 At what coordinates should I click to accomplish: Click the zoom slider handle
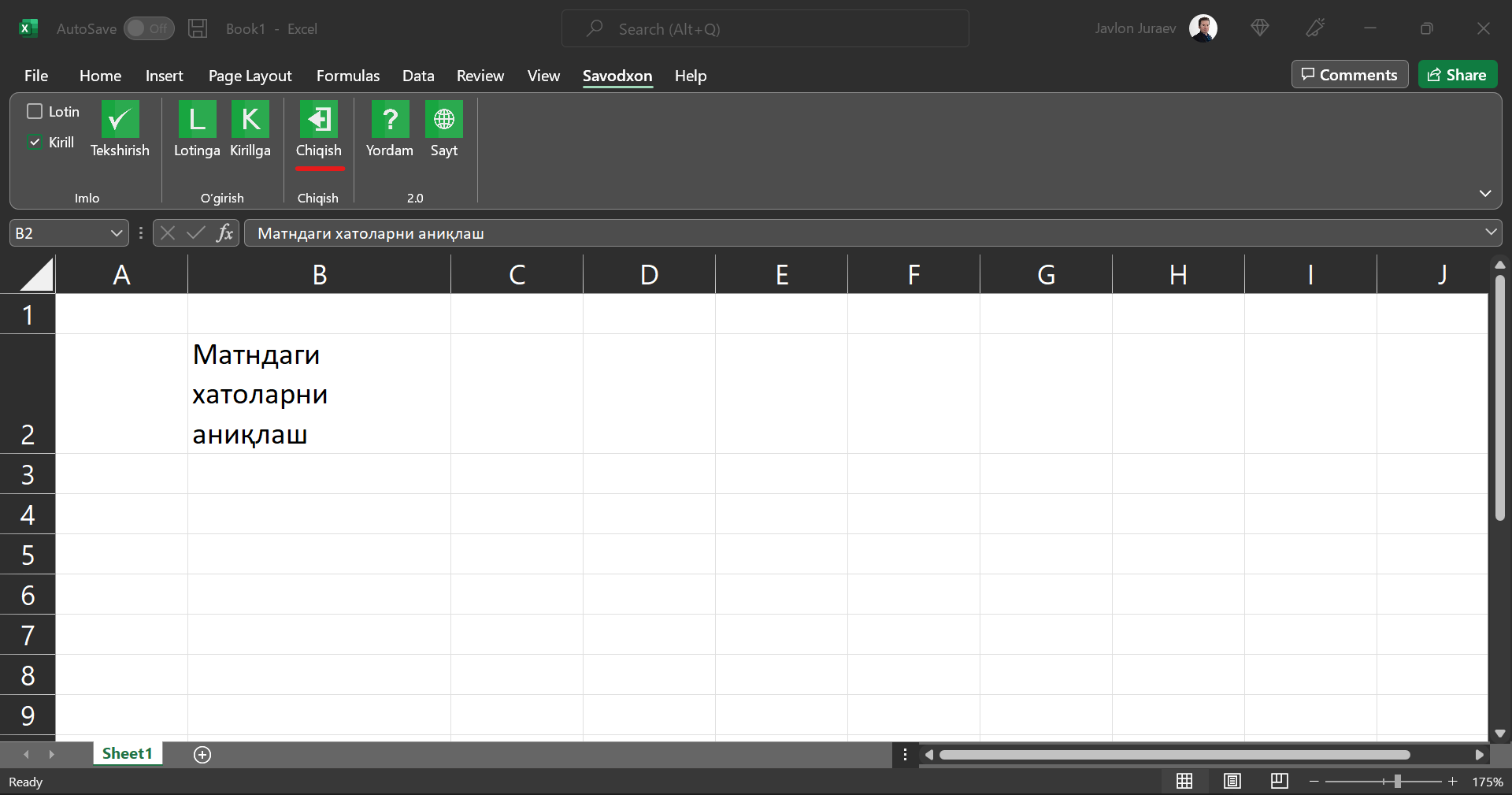coord(1397,782)
